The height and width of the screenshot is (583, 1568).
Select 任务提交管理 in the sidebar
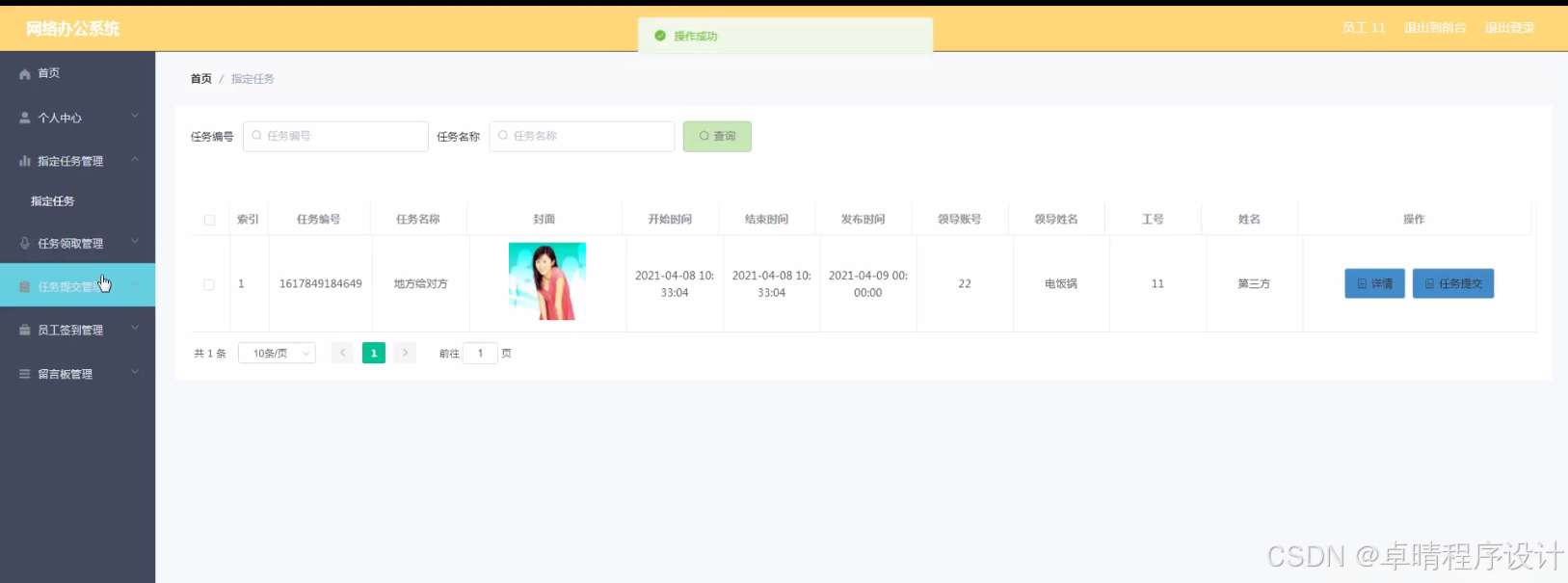77,286
